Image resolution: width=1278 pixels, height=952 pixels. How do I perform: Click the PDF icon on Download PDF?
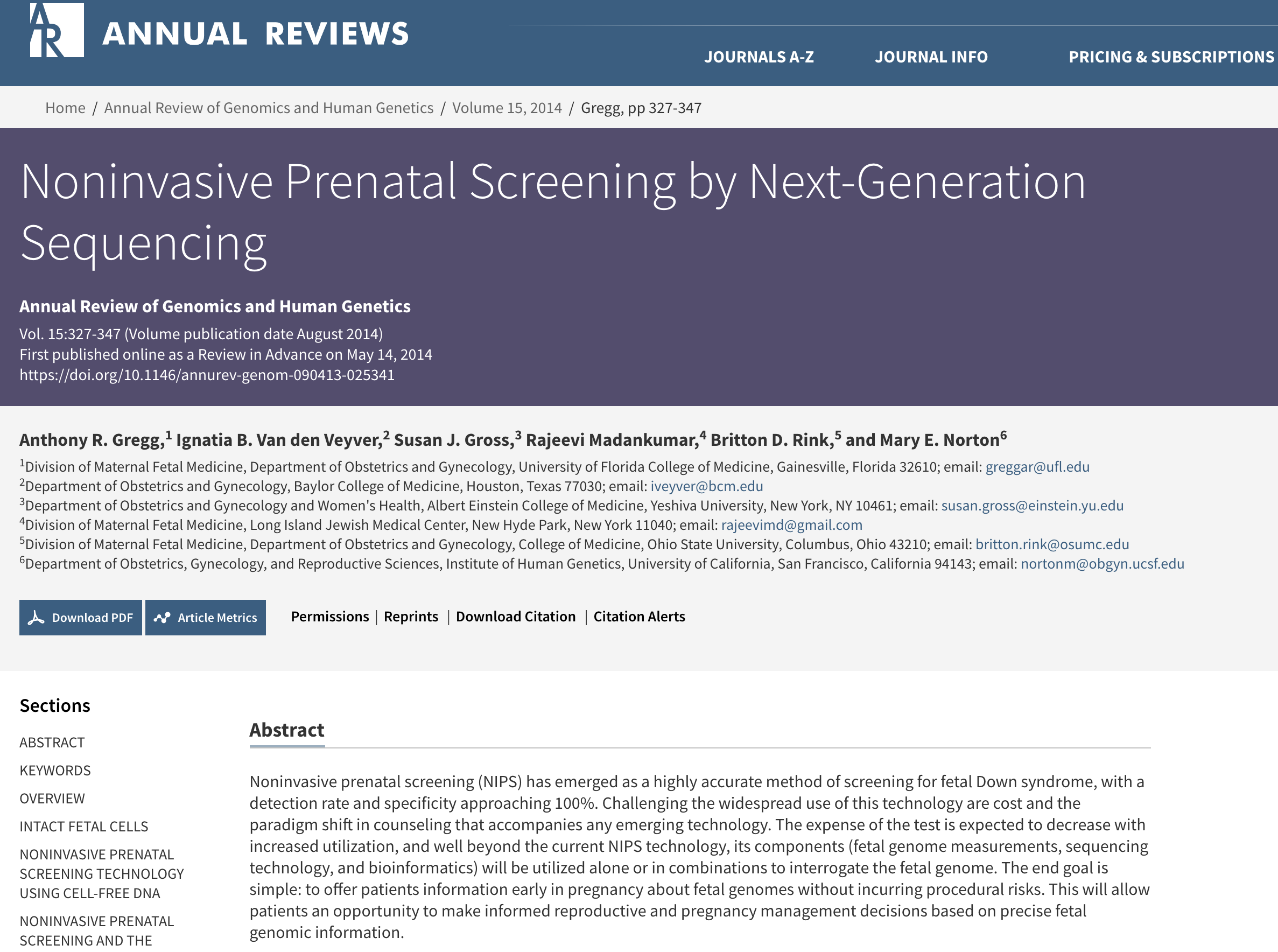[36, 618]
